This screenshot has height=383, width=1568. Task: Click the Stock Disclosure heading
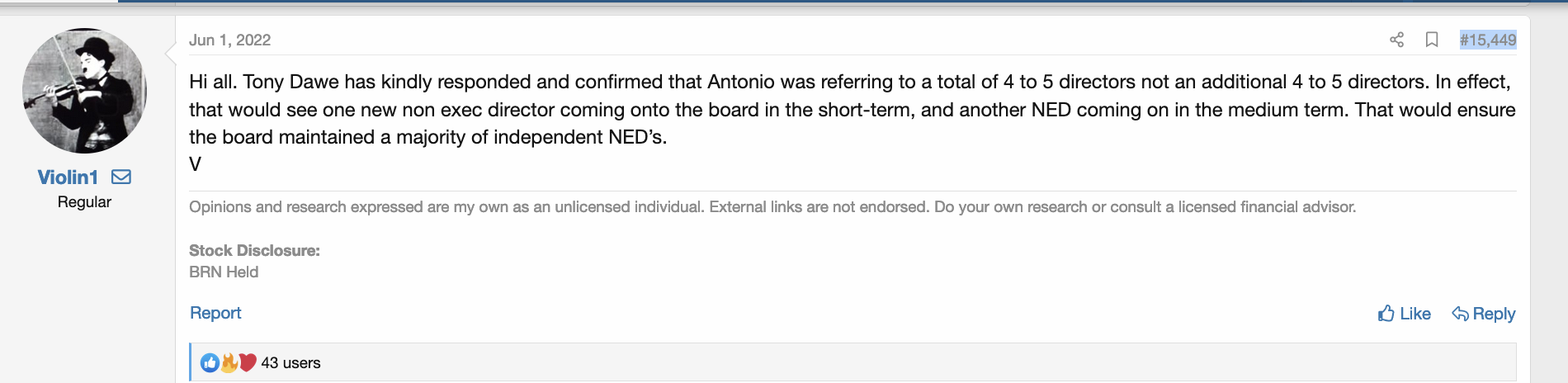pos(254,250)
